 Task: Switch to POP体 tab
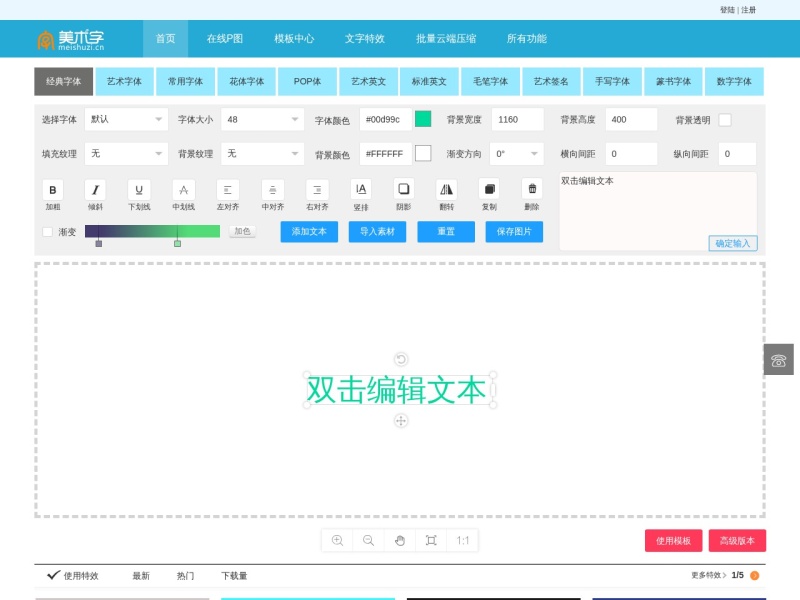307,82
